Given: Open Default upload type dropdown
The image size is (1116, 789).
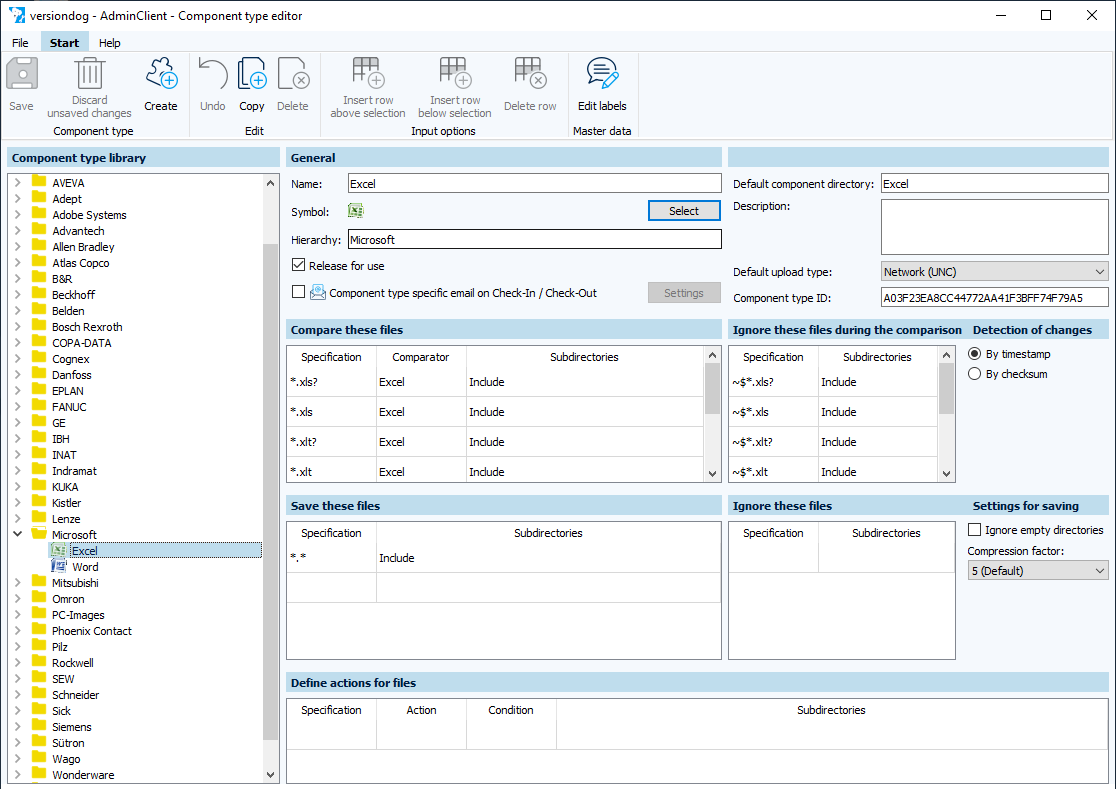Looking at the screenshot, I should (994, 271).
